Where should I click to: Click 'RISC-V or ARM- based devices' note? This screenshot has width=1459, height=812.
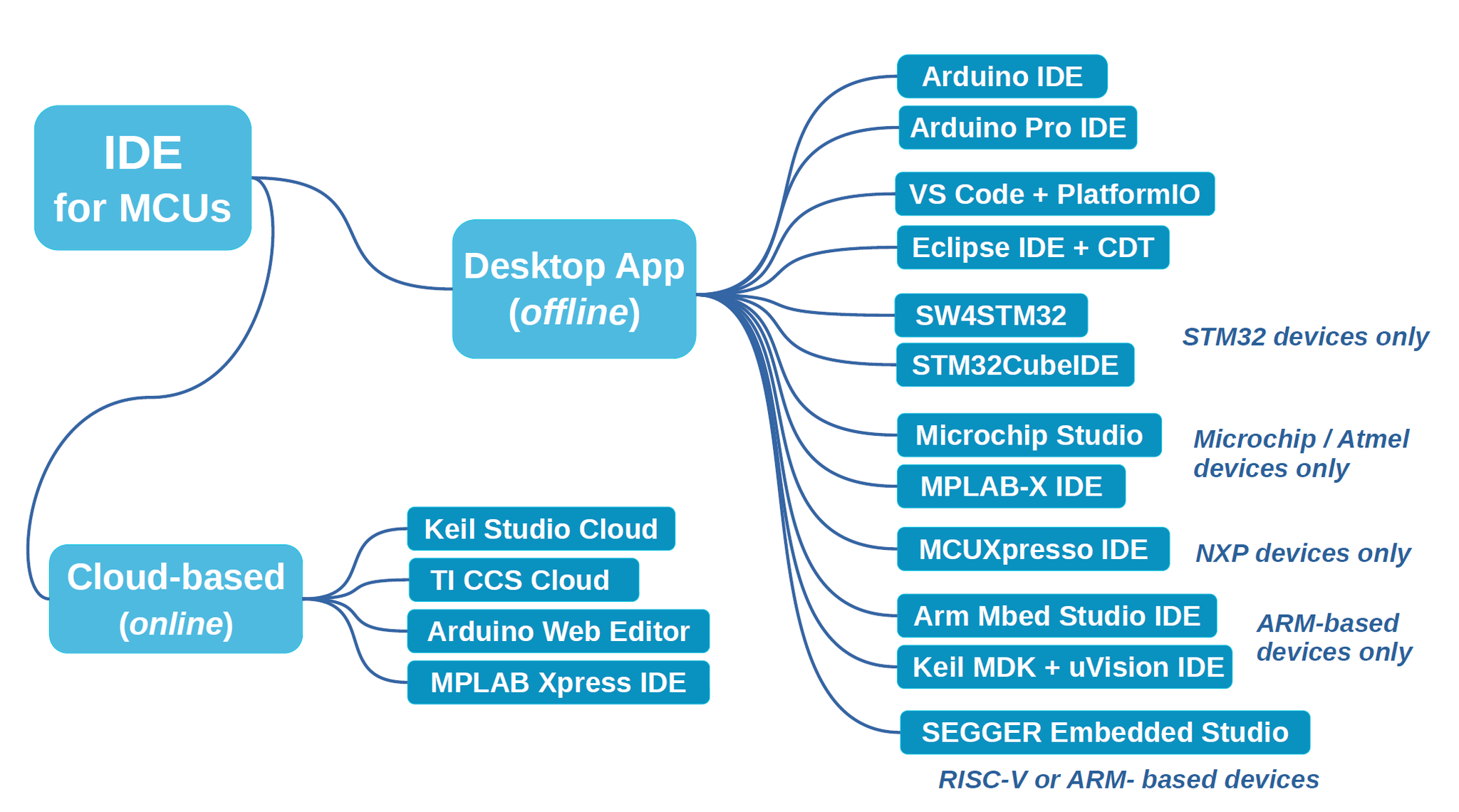(x=1128, y=779)
